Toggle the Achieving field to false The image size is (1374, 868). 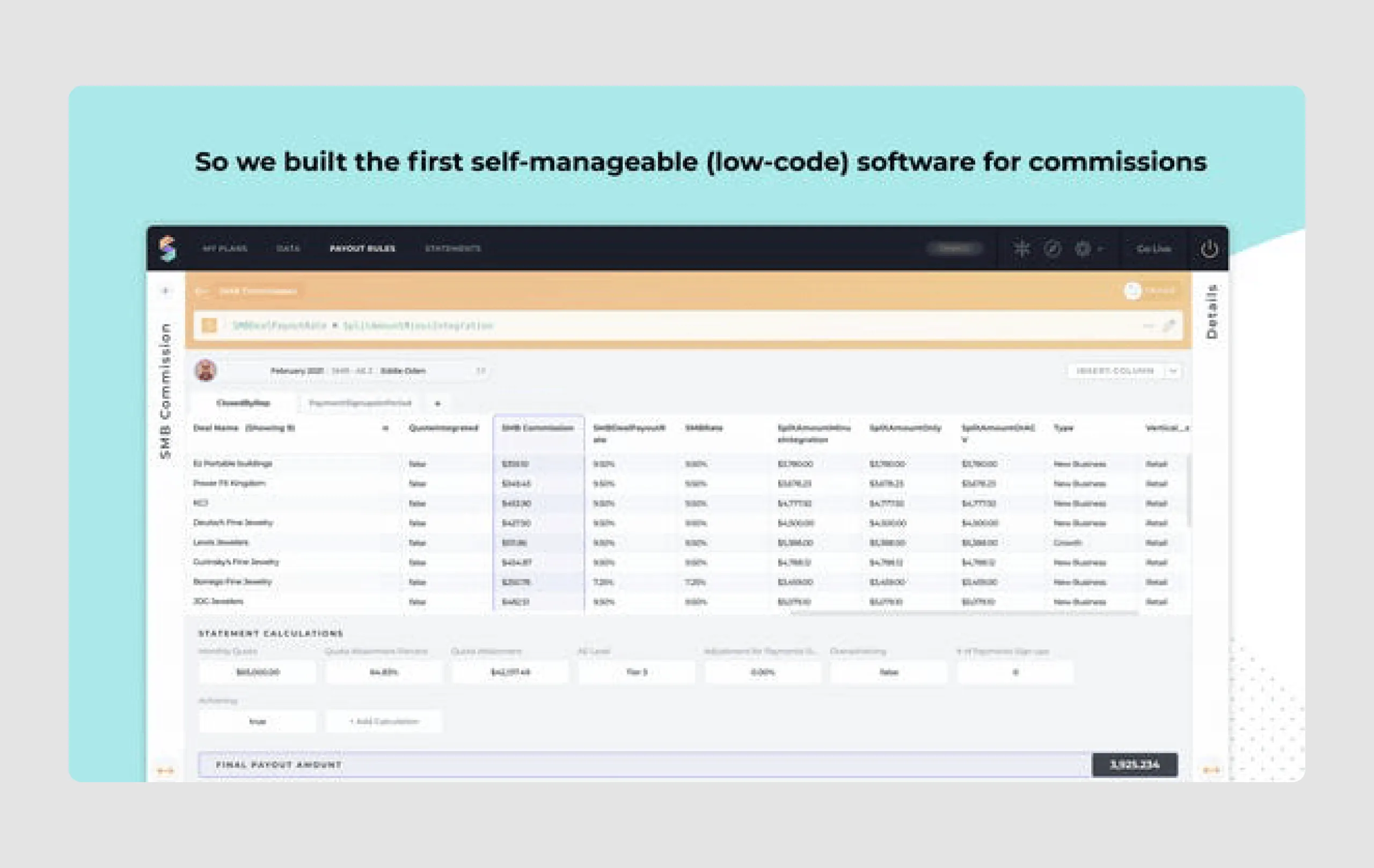(x=257, y=721)
